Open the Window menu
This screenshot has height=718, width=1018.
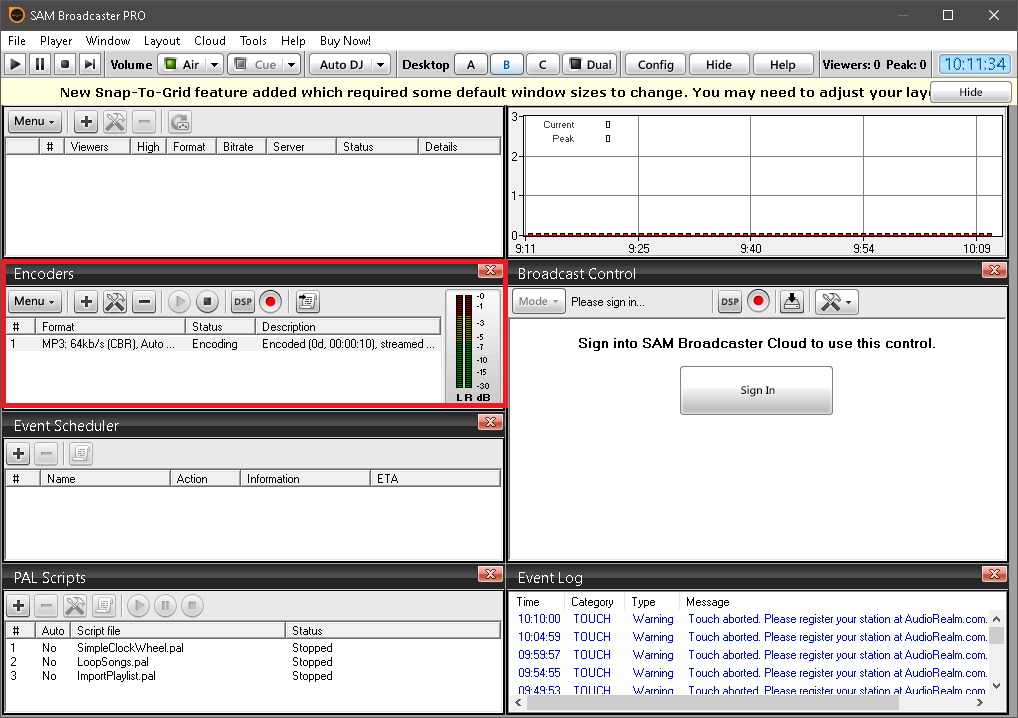[108, 41]
